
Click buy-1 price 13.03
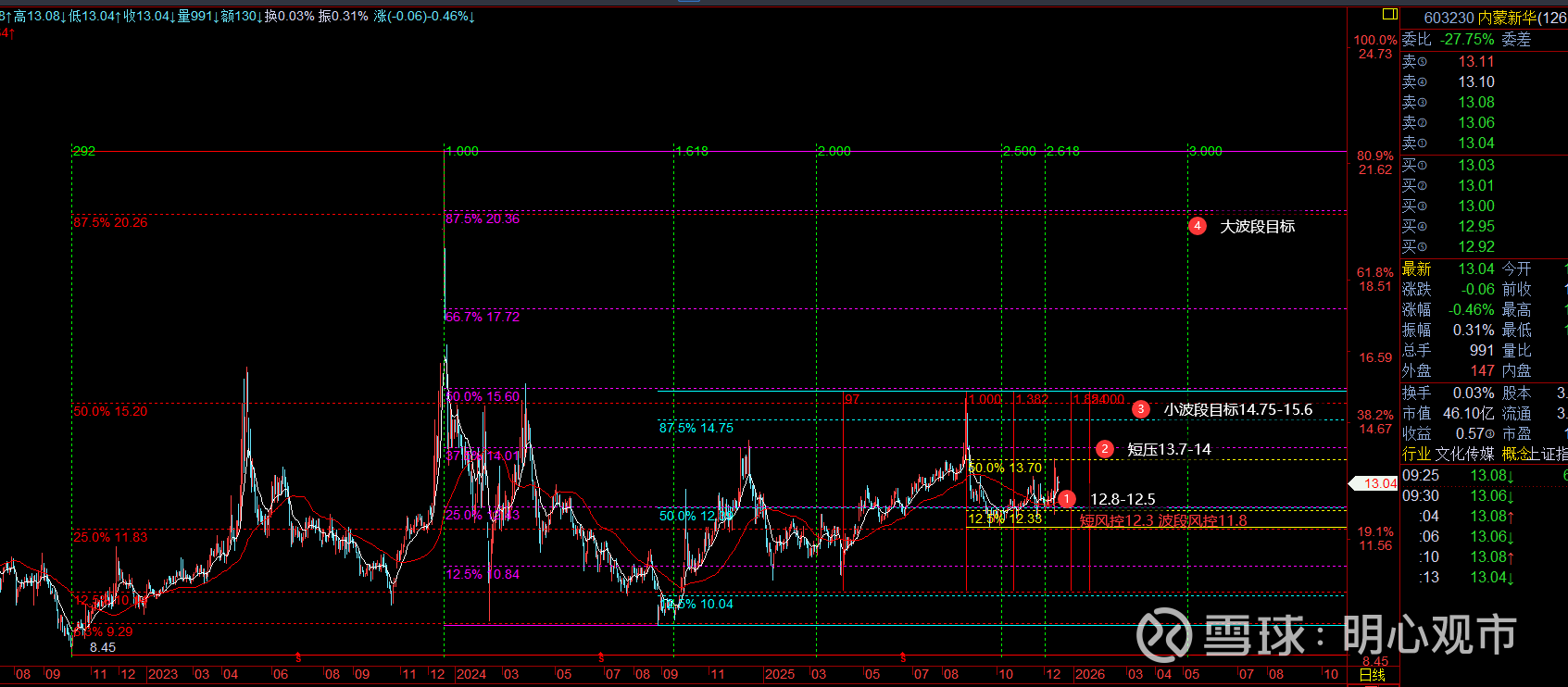pos(1476,165)
